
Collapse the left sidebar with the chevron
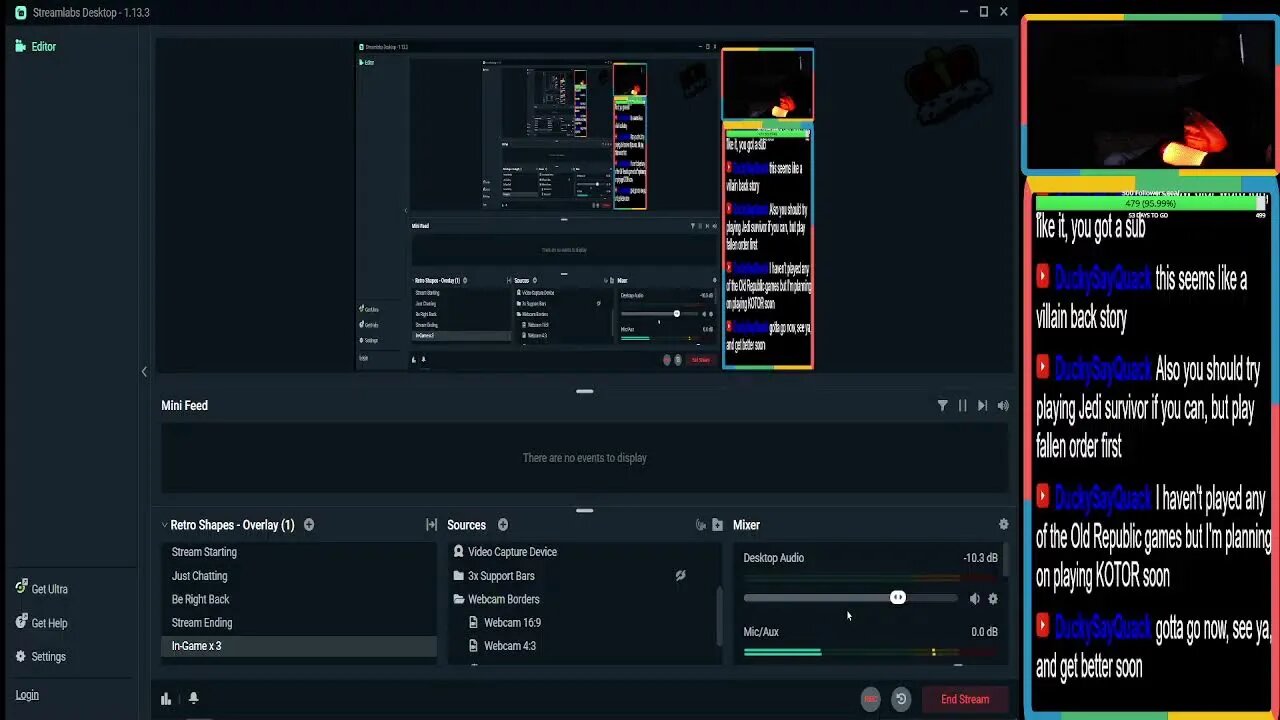(x=144, y=372)
